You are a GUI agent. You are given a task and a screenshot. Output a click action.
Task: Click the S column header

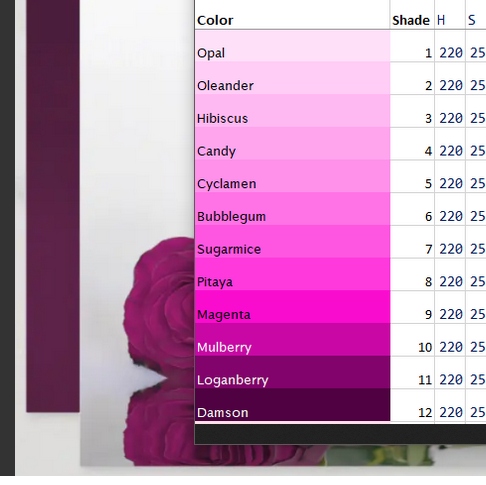click(x=471, y=20)
